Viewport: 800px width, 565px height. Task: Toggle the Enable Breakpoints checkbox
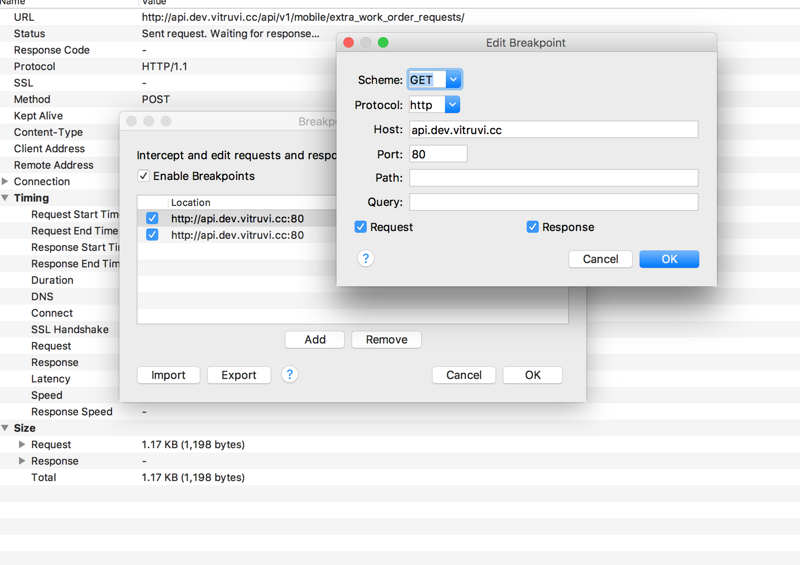143,176
